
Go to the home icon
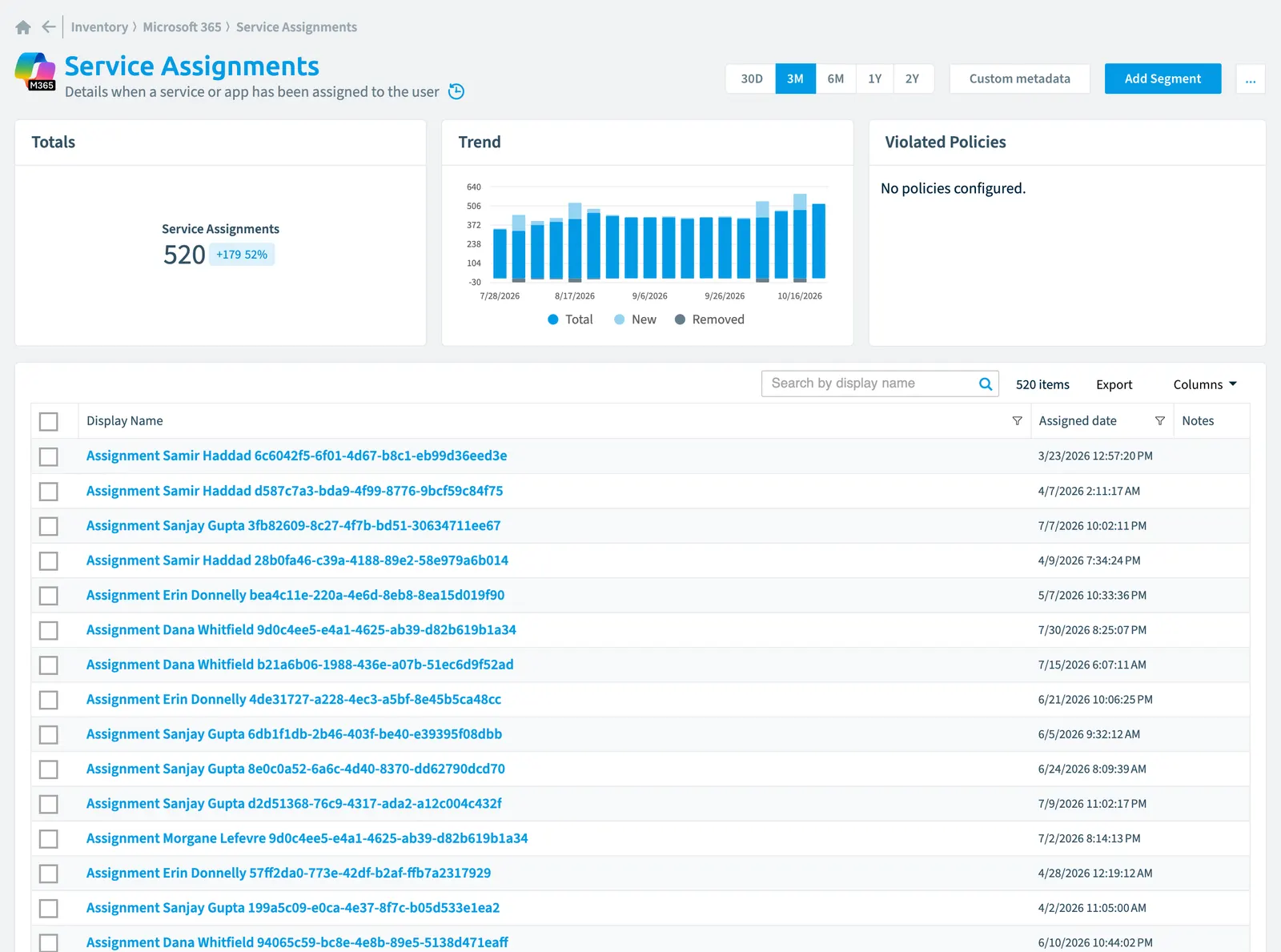[x=23, y=27]
